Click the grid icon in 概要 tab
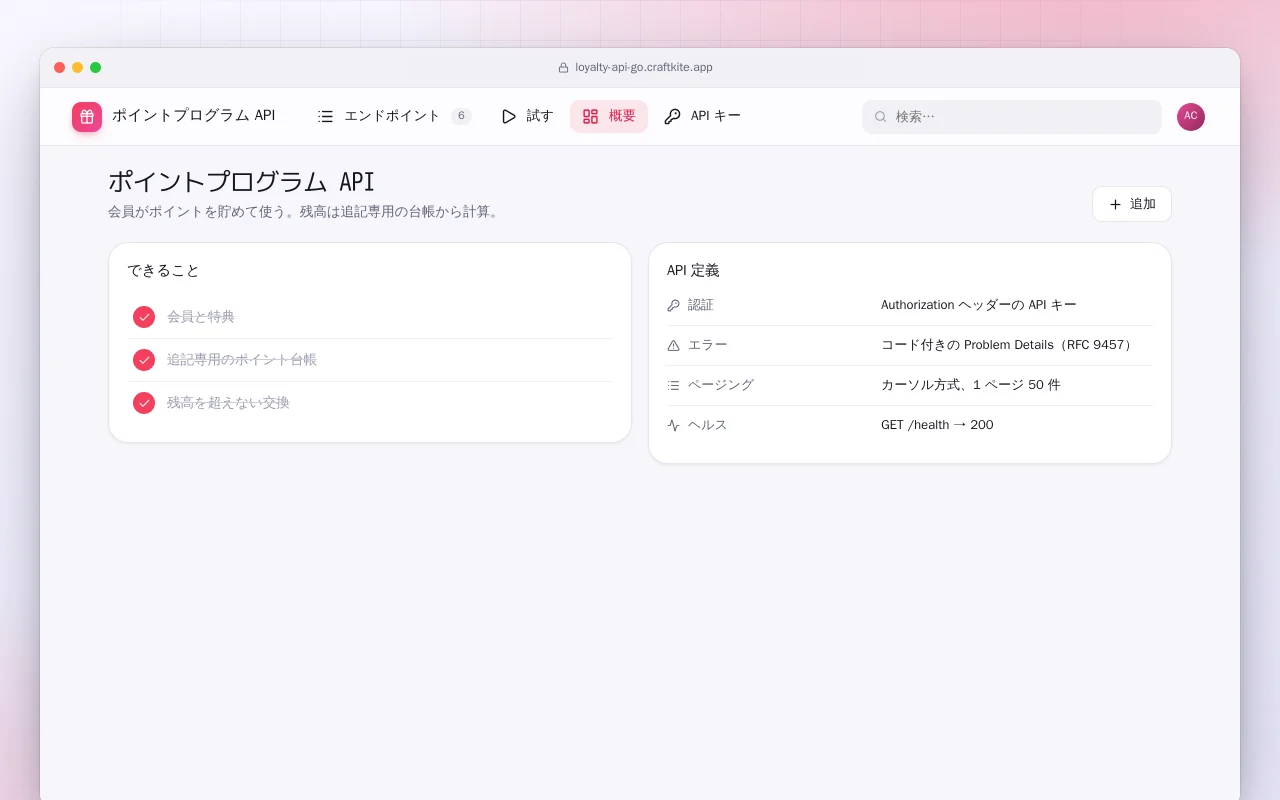This screenshot has width=1280, height=800. pos(591,116)
